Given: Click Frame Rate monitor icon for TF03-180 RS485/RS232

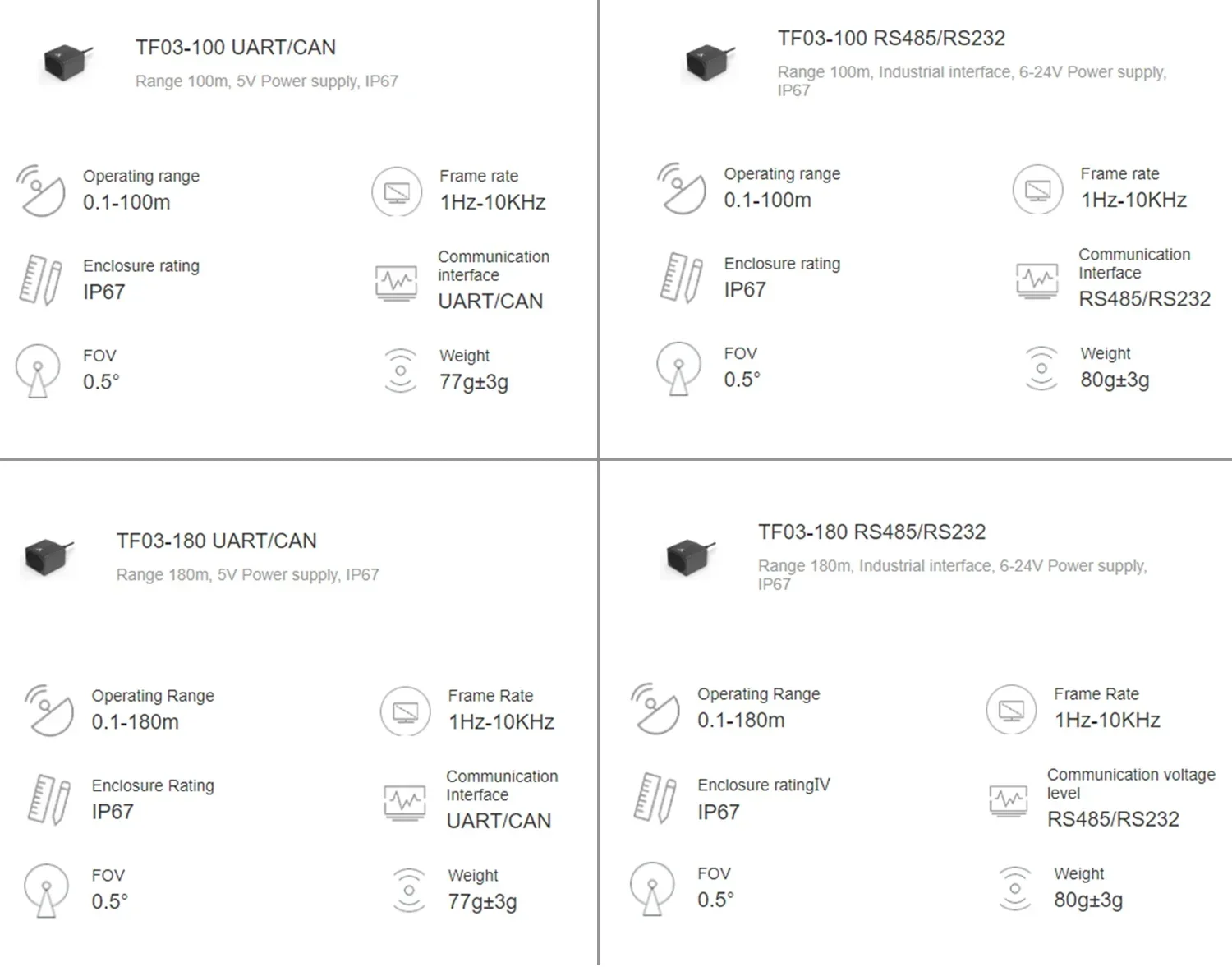Looking at the screenshot, I should click(1011, 710).
